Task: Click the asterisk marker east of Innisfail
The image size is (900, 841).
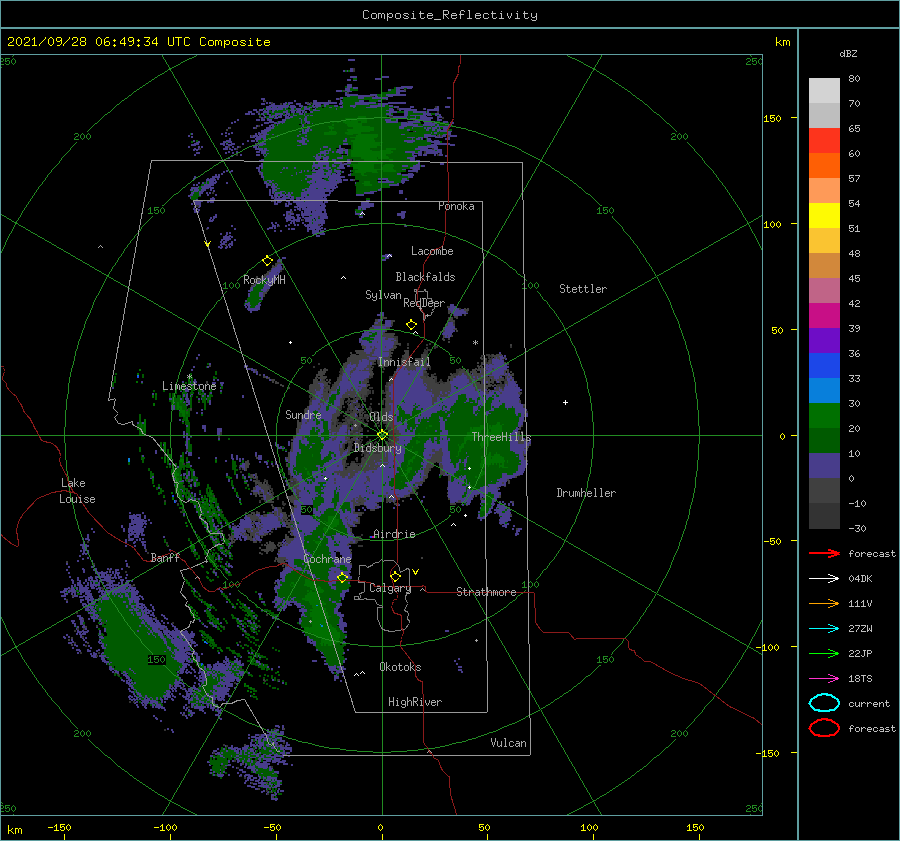Action: click(x=475, y=343)
